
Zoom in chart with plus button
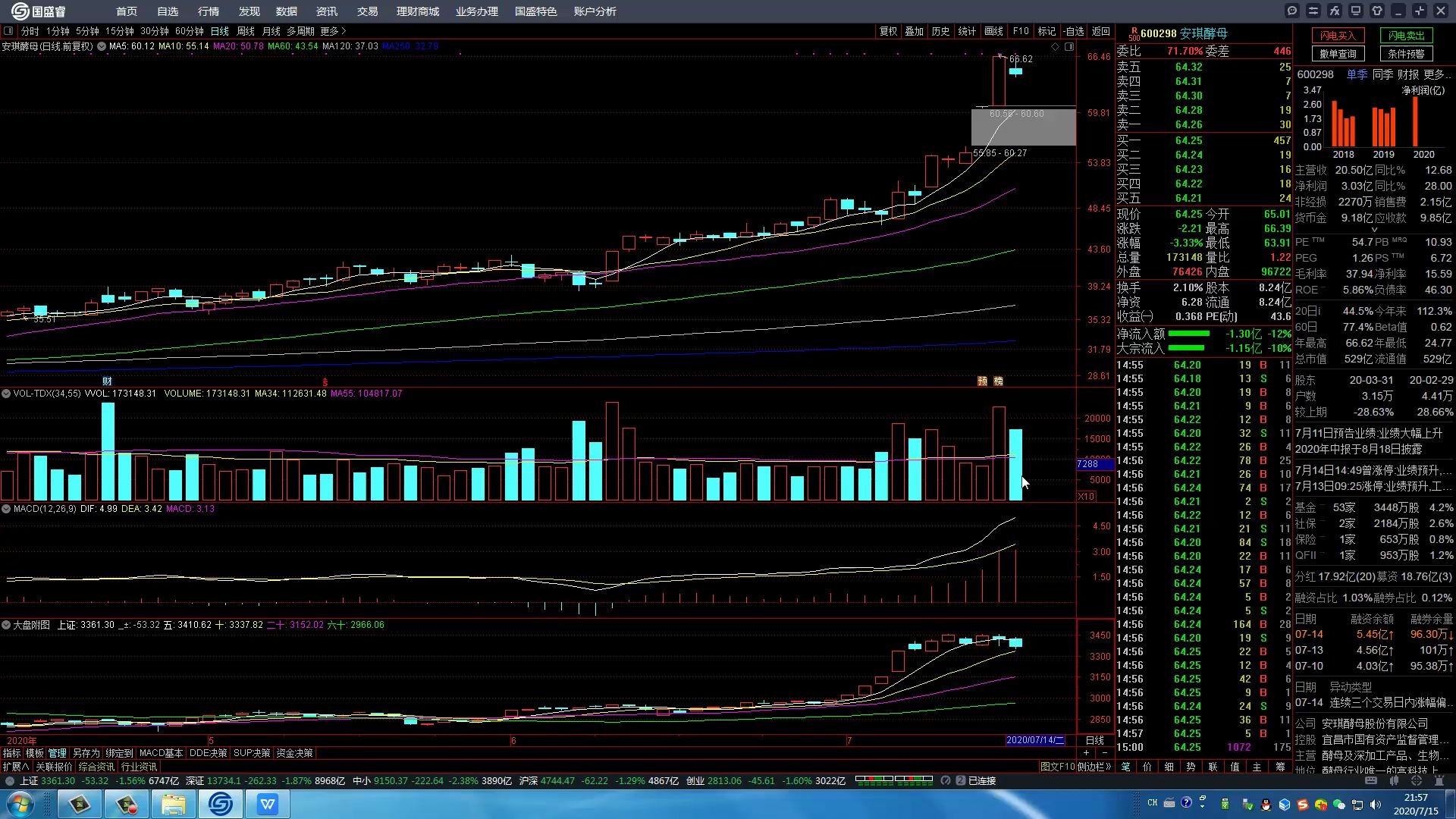[1087, 753]
